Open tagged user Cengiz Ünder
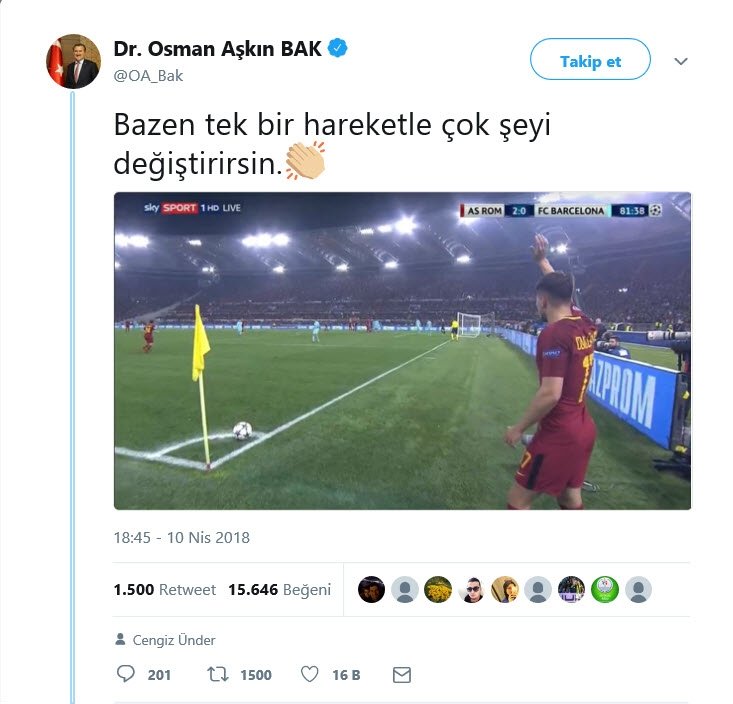The height and width of the screenshot is (704, 733). click(174, 640)
